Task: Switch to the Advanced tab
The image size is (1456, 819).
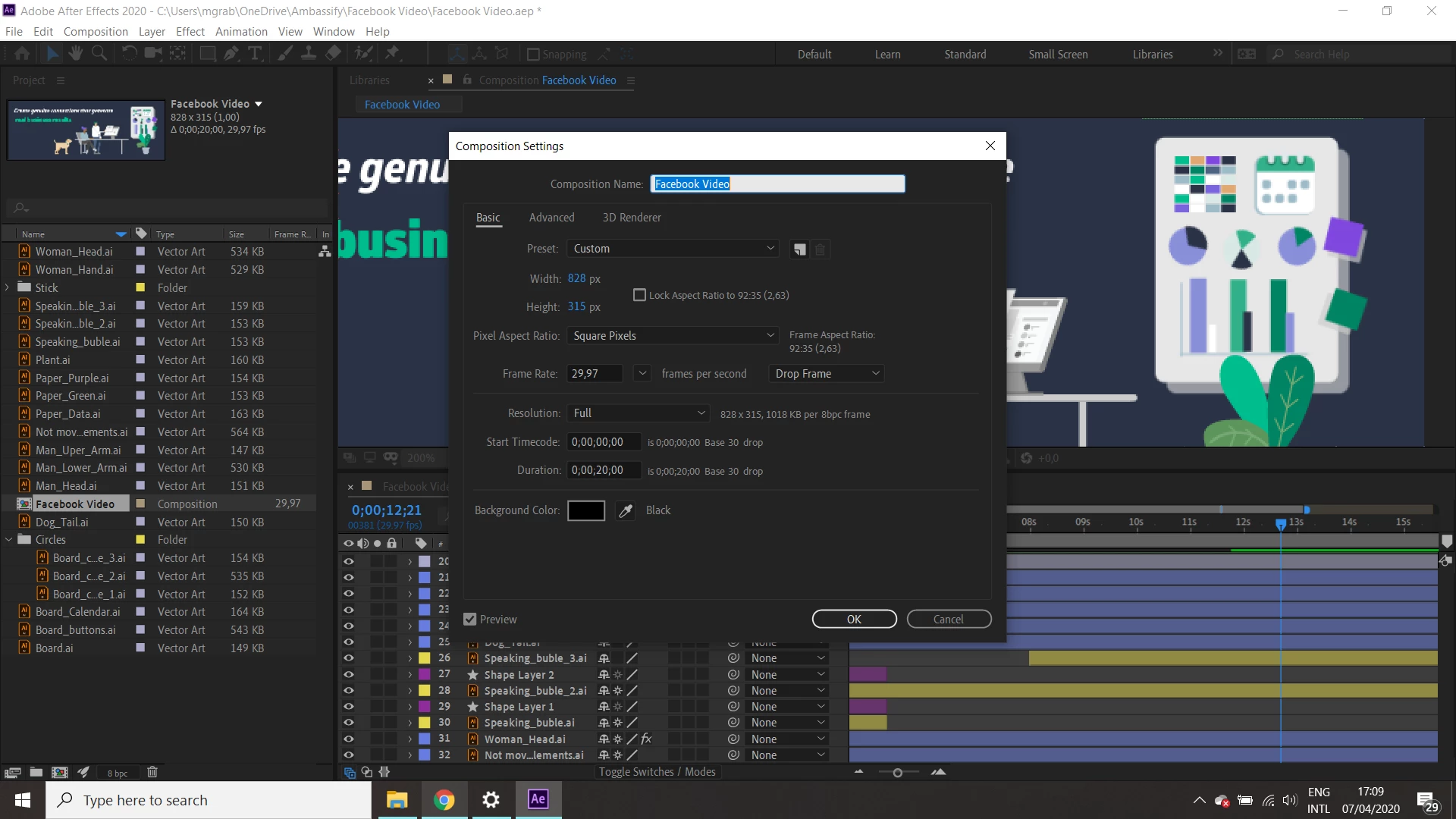Action: pos(551,218)
